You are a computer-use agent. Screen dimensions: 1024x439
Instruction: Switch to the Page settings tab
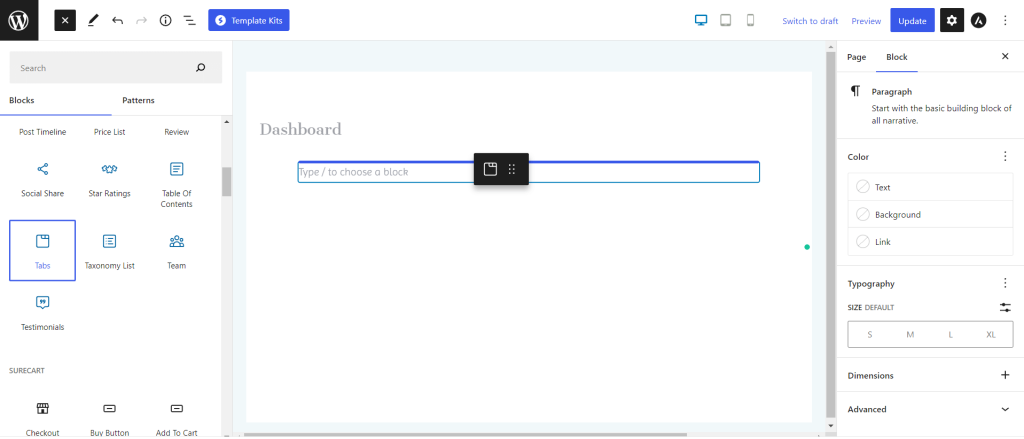(x=856, y=57)
